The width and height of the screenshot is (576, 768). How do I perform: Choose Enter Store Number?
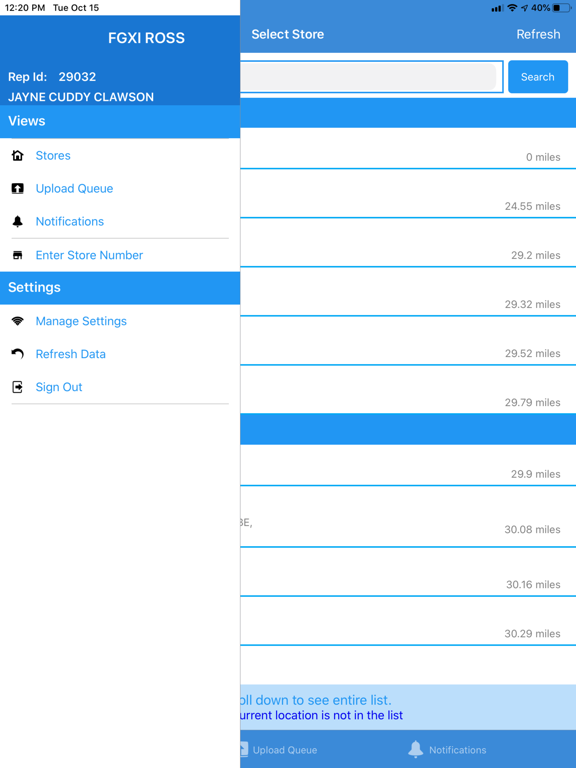click(120, 255)
